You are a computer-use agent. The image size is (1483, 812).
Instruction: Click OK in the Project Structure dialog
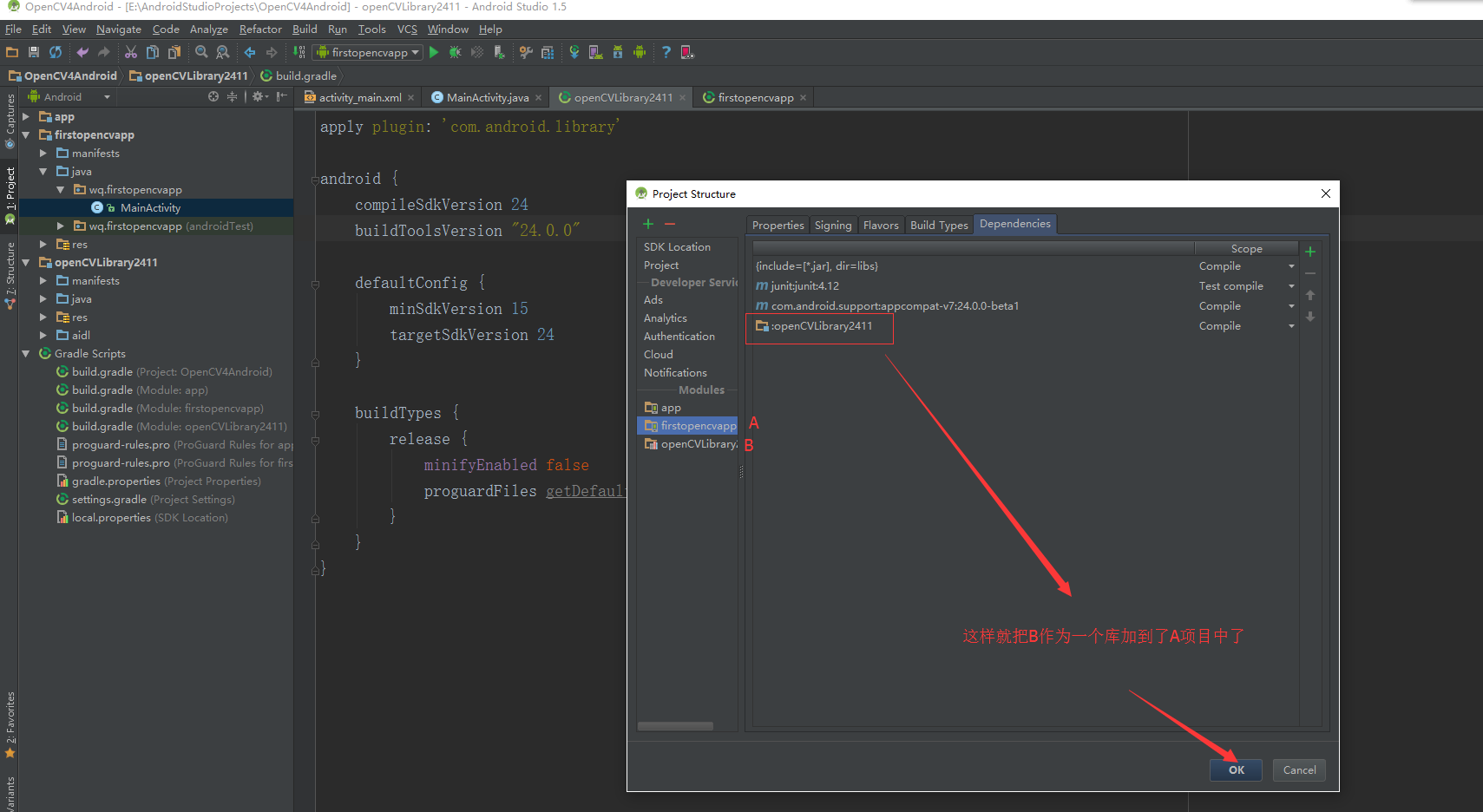1236,770
